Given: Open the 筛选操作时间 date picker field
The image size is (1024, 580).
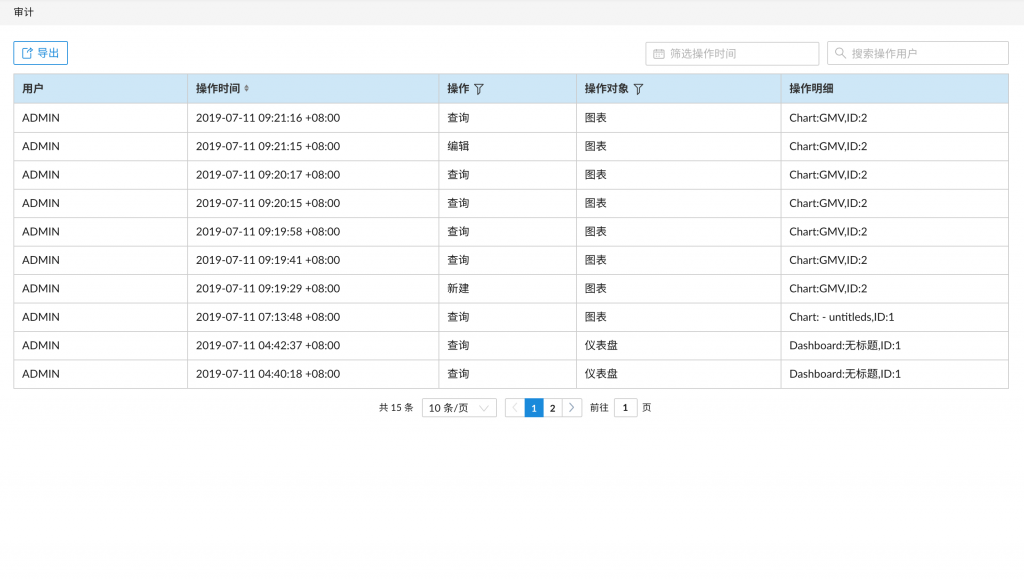Looking at the screenshot, I should click(740, 54).
